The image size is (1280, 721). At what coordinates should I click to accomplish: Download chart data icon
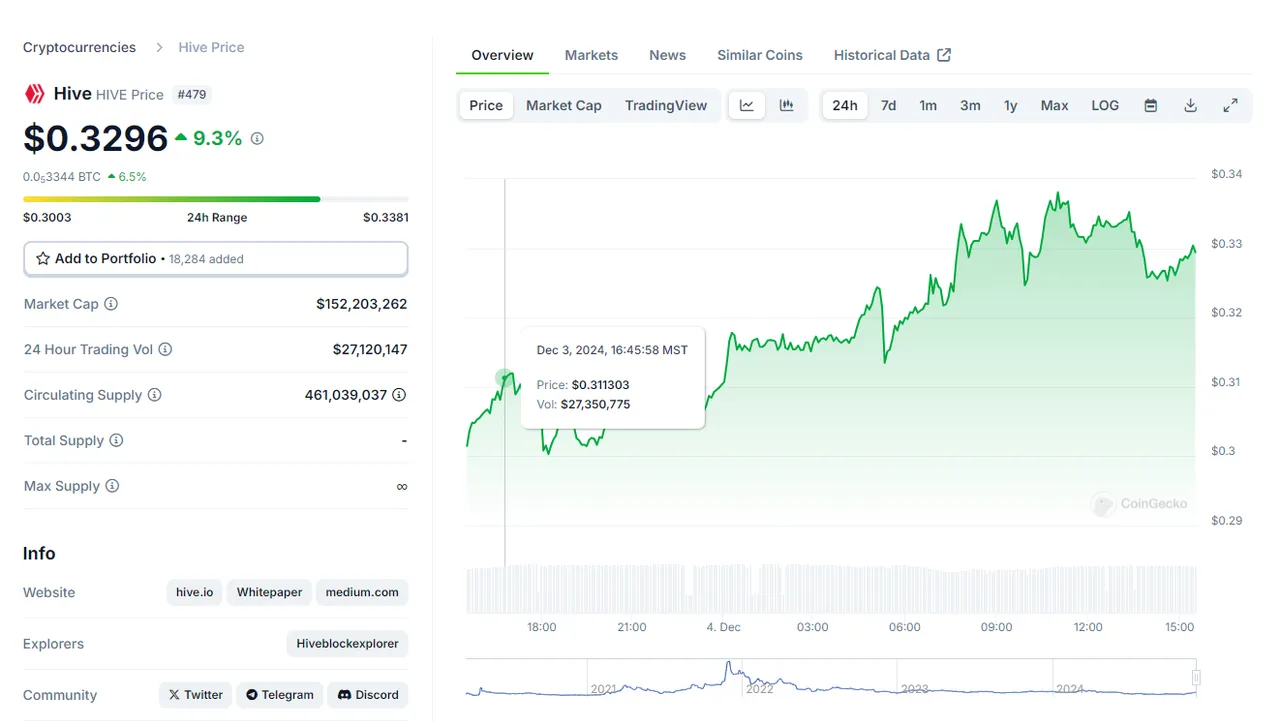(x=1191, y=105)
